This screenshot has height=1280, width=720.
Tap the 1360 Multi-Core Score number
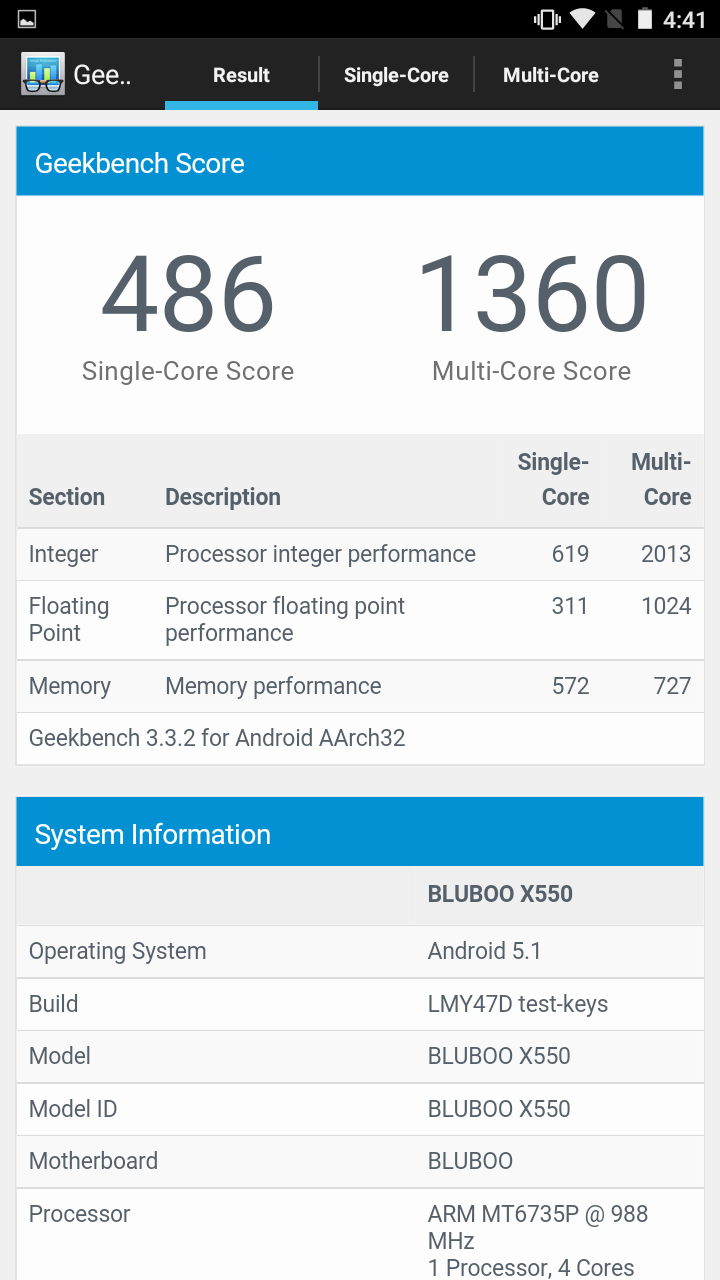[x=531, y=295]
